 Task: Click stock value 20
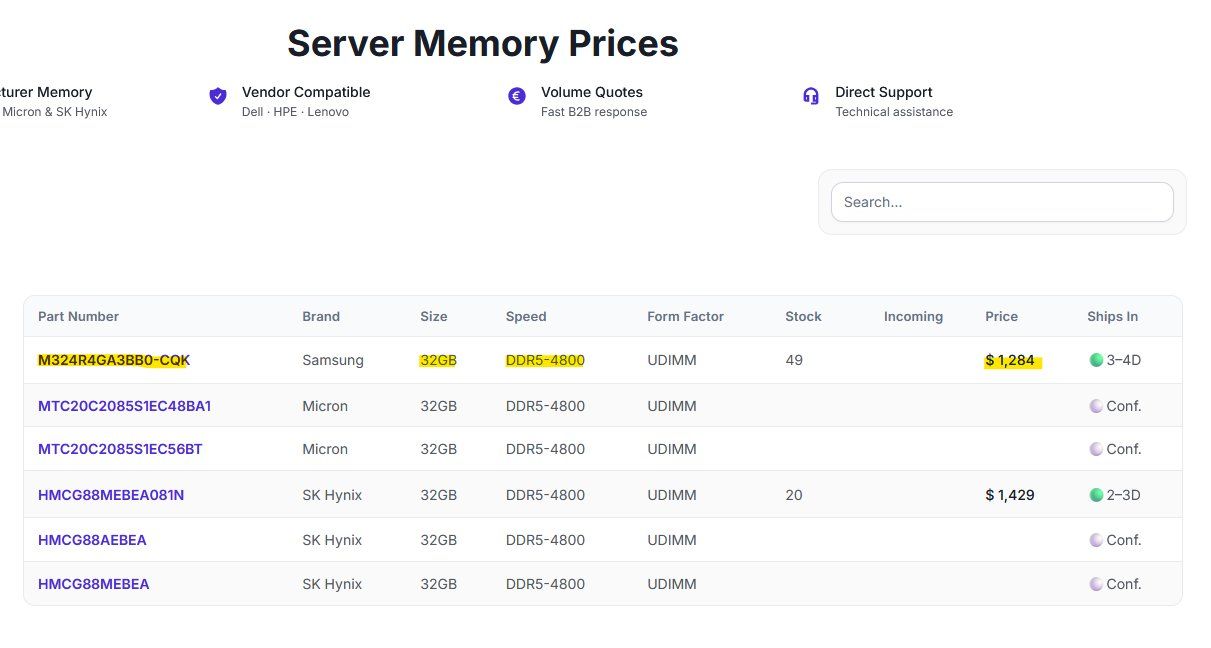795,495
